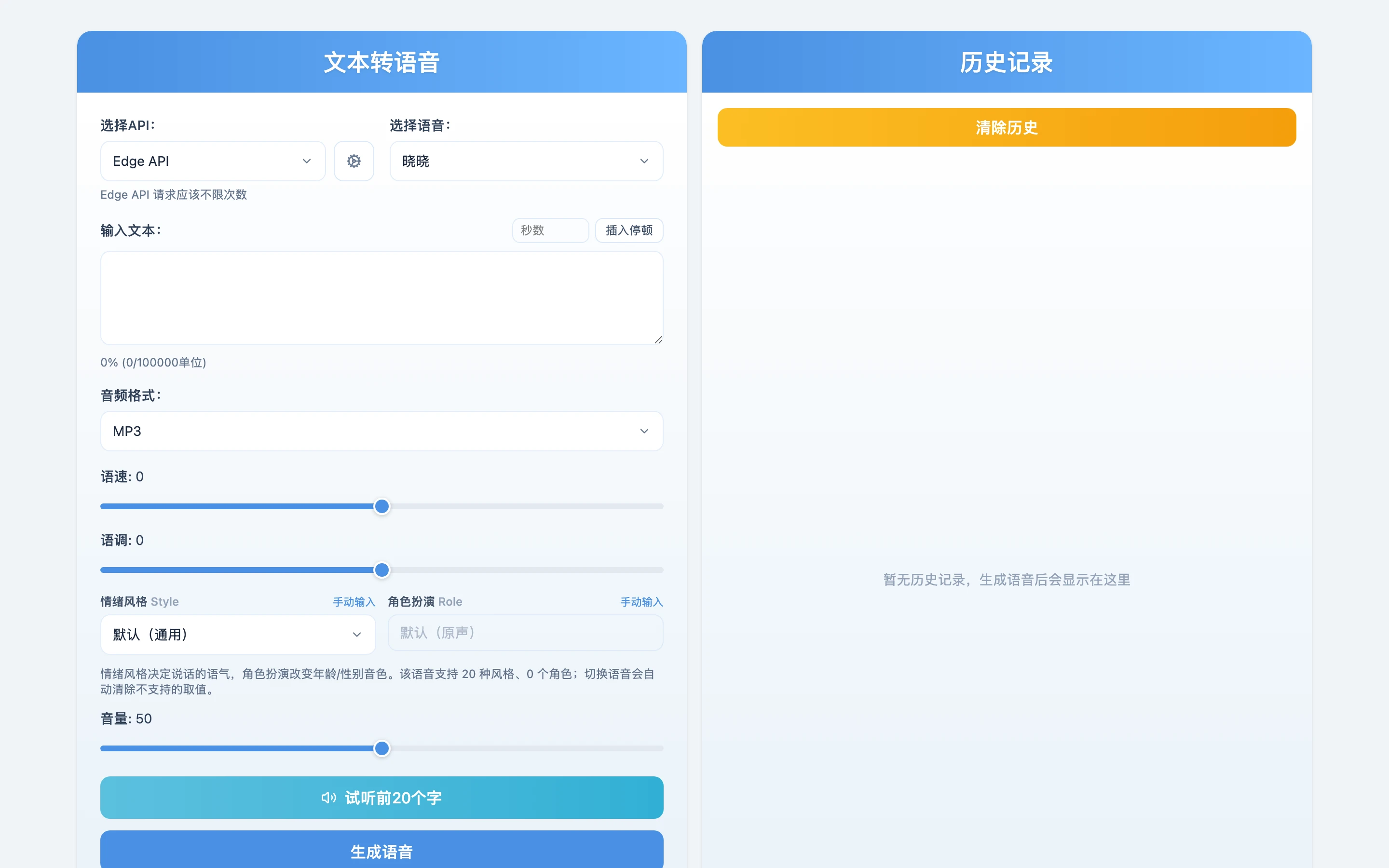1389x868 pixels.
Task: Open the Edge API dropdown
Action: (x=213, y=162)
